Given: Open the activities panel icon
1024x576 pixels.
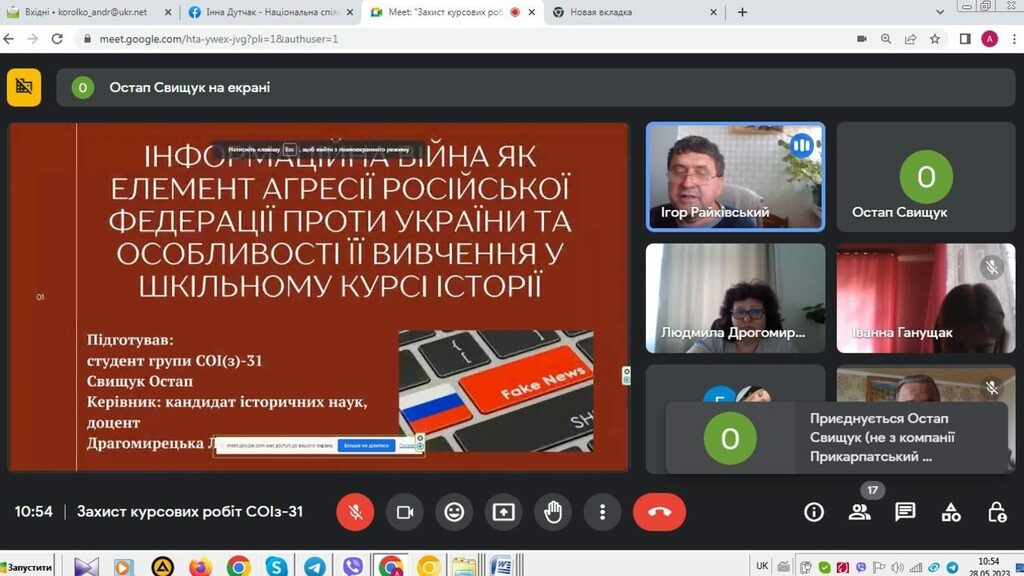Looking at the screenshot, I should [x=951, y=512].
